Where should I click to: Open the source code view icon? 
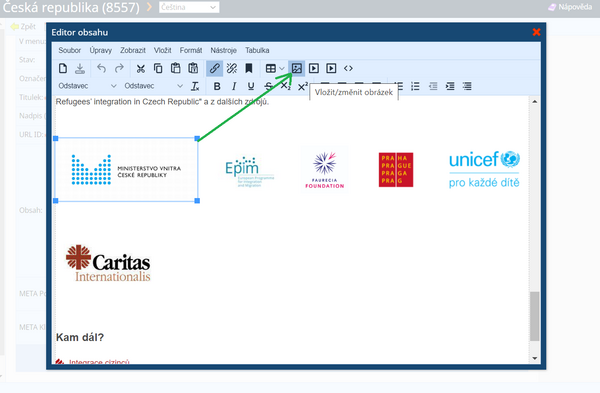click(348, 68)
